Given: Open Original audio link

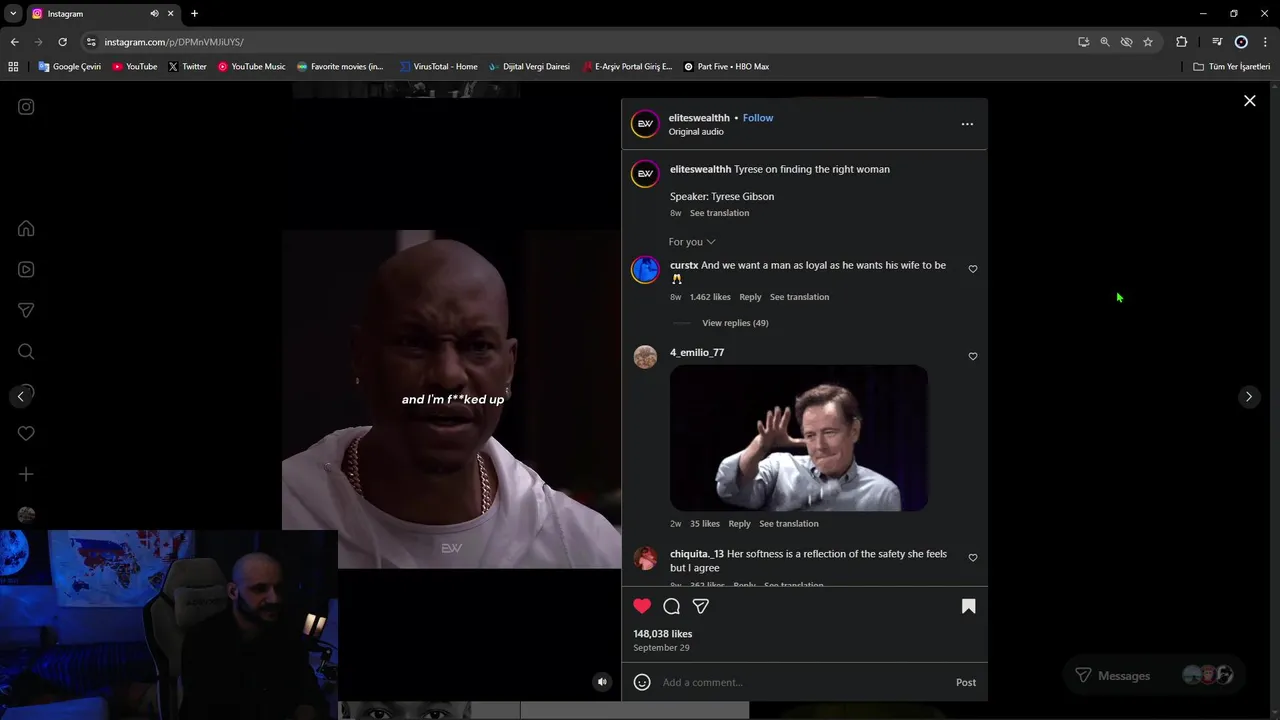Looking at the screenshot, I should (696, 132).
